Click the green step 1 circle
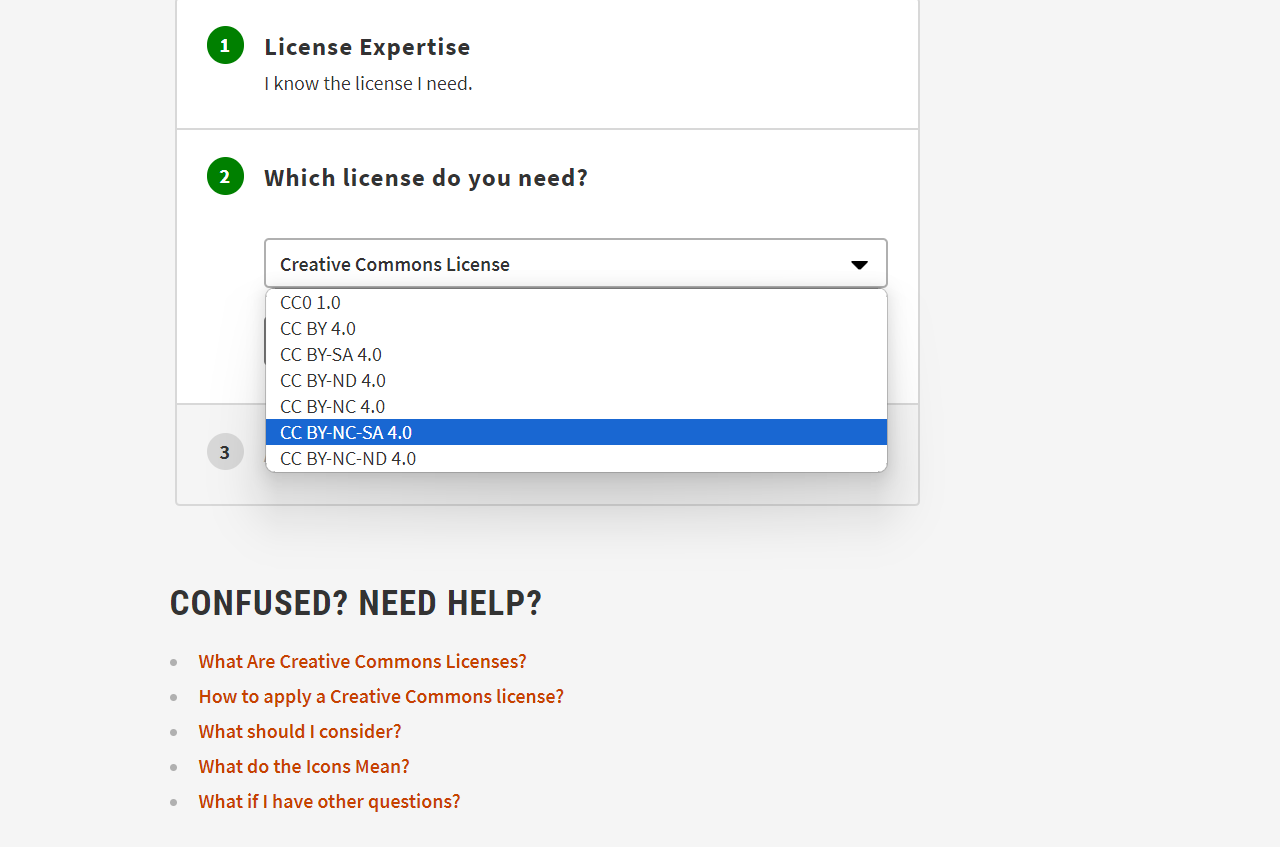1280x847 pixels. tap(225, 45)
